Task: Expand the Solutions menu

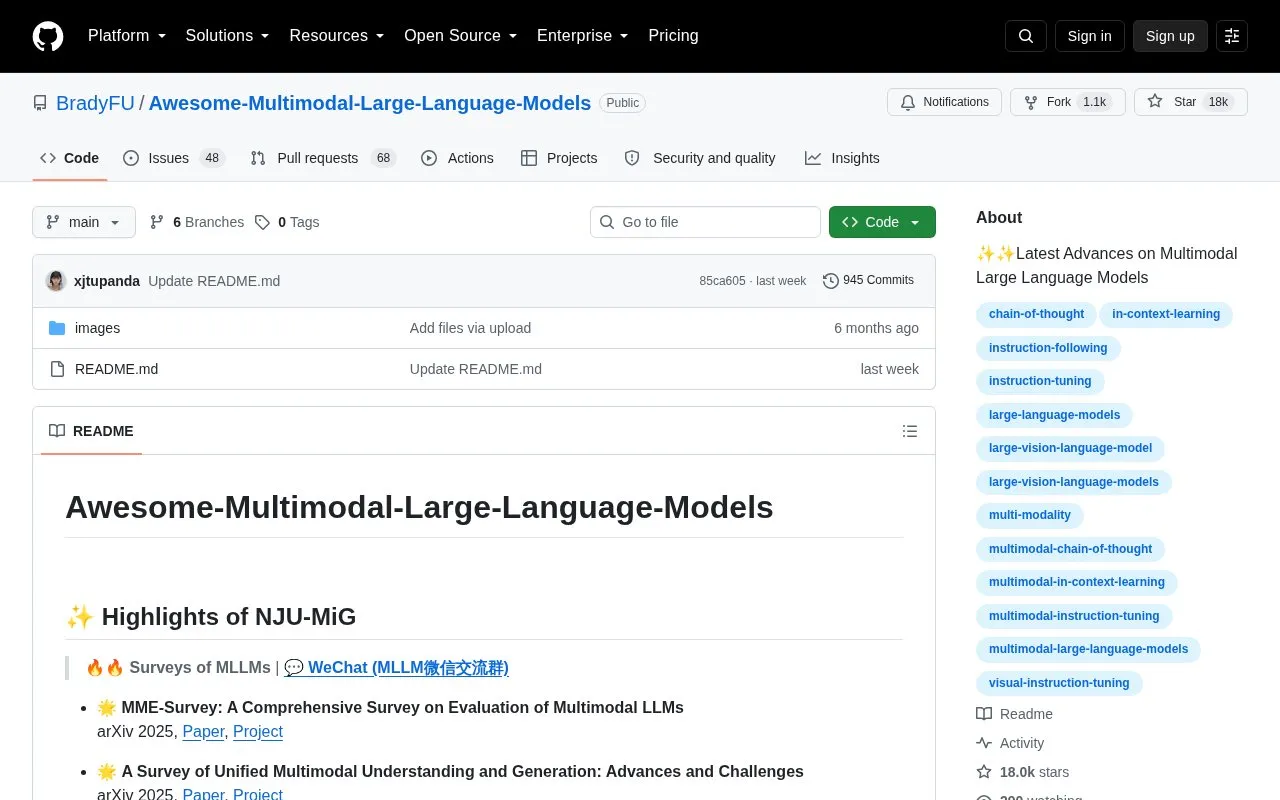Action: 228,36
